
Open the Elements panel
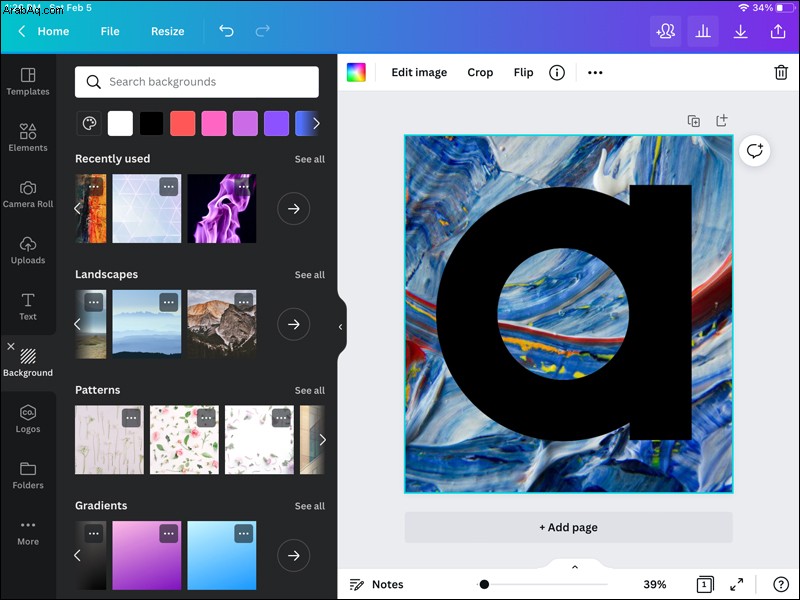click(x=28, y=138)
